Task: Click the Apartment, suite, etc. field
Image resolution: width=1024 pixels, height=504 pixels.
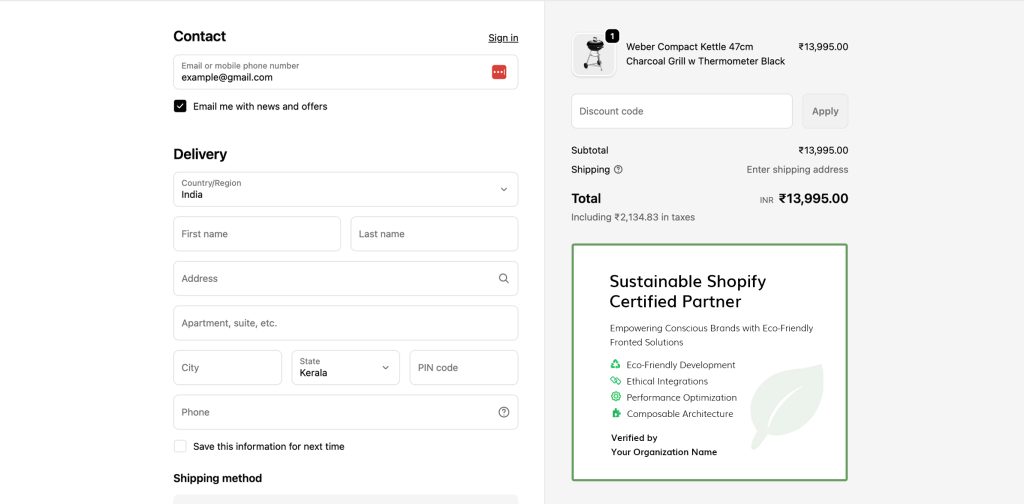Action: [x=345, y=323]
